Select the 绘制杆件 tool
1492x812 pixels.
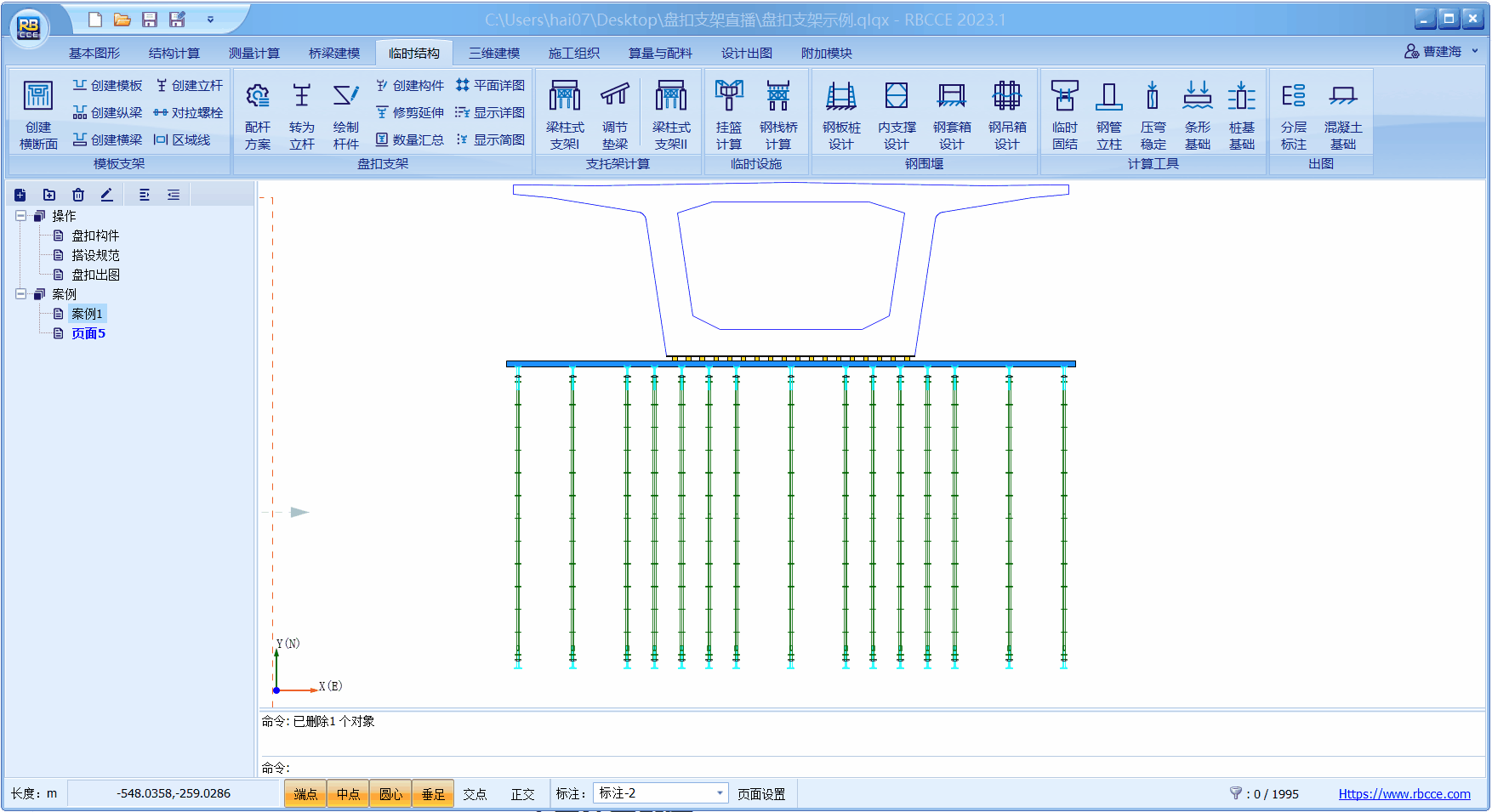tap(345, 113)
